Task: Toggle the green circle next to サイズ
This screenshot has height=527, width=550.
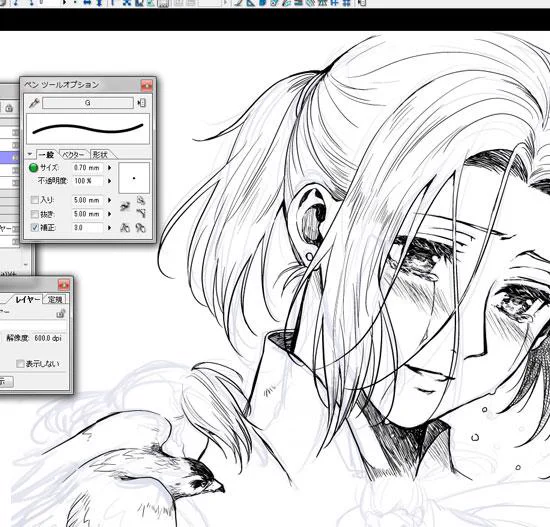Action: [x=33, y=168]
